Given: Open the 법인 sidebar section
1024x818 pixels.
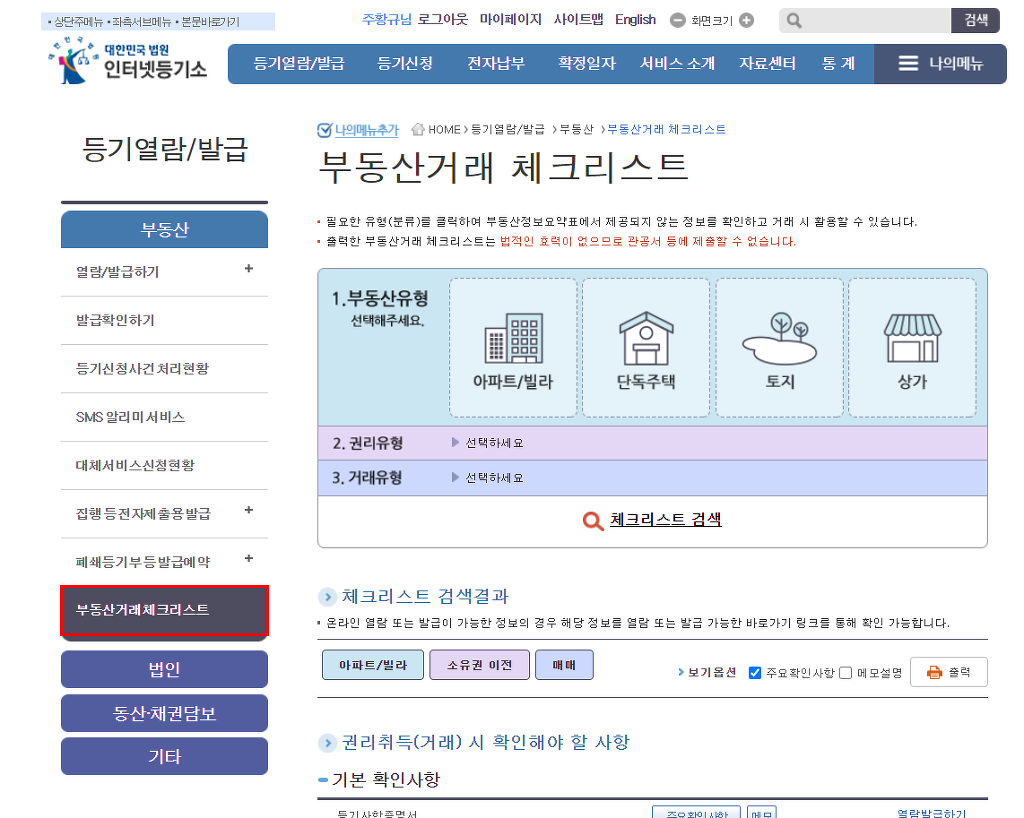Looking at the screenshot, I should (164, 669).
